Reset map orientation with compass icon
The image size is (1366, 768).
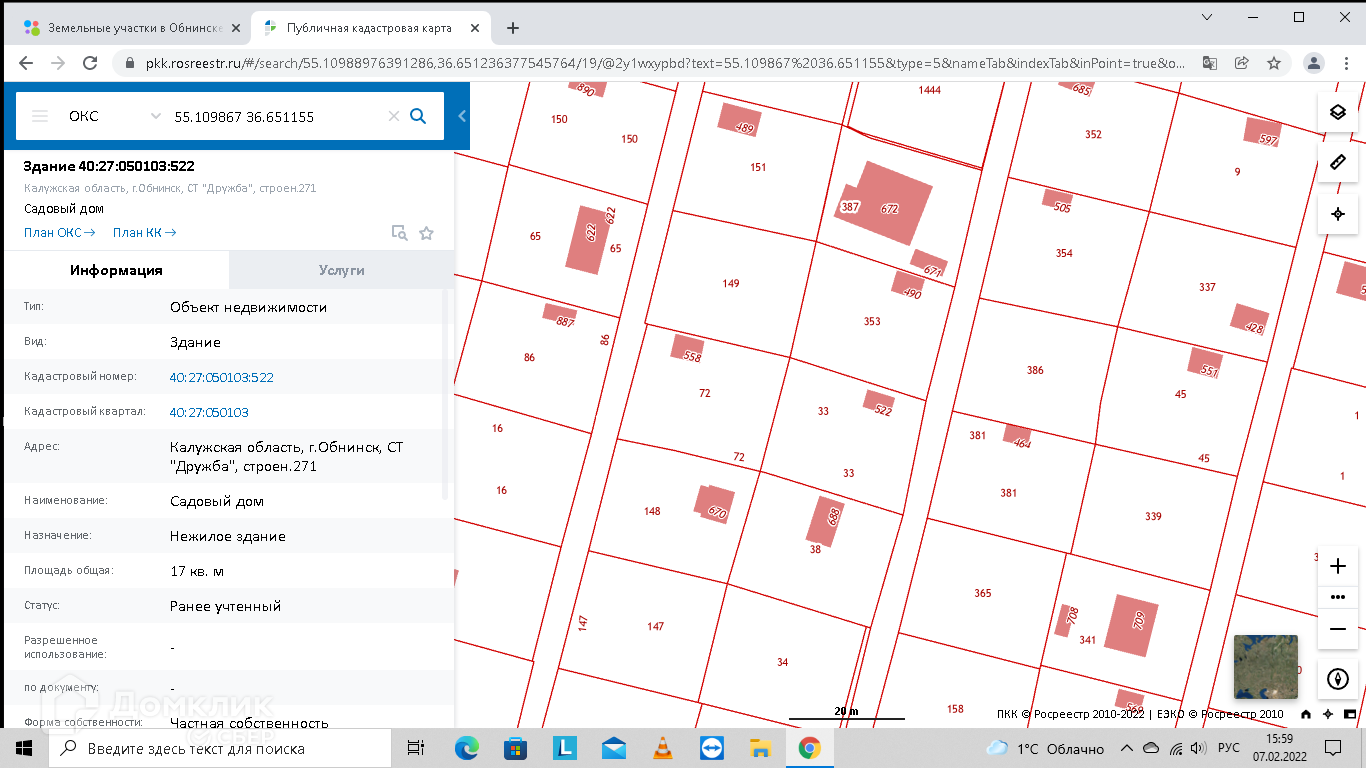(1338, 679)
